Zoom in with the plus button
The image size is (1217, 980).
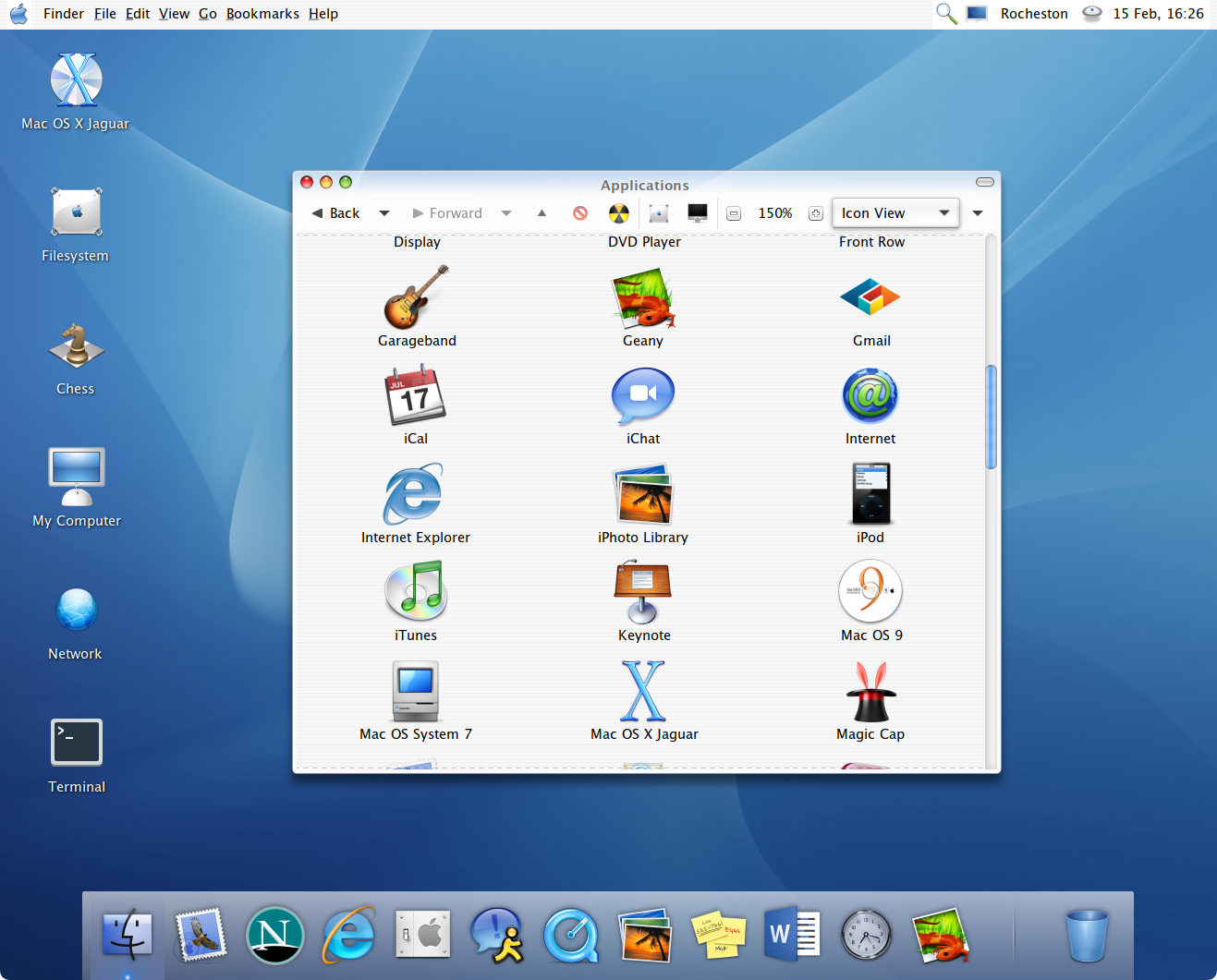coord(816,213)
